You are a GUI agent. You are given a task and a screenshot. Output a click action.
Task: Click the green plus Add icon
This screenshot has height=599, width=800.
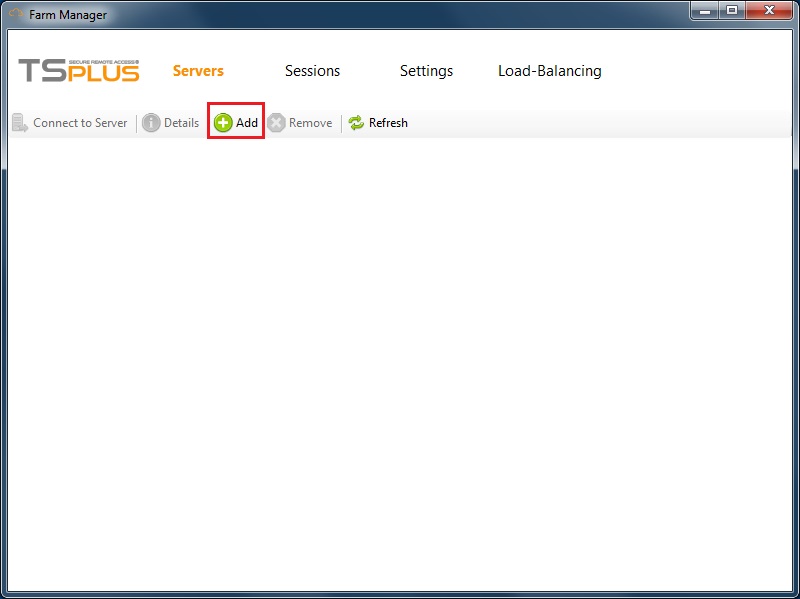pos(223,123)
